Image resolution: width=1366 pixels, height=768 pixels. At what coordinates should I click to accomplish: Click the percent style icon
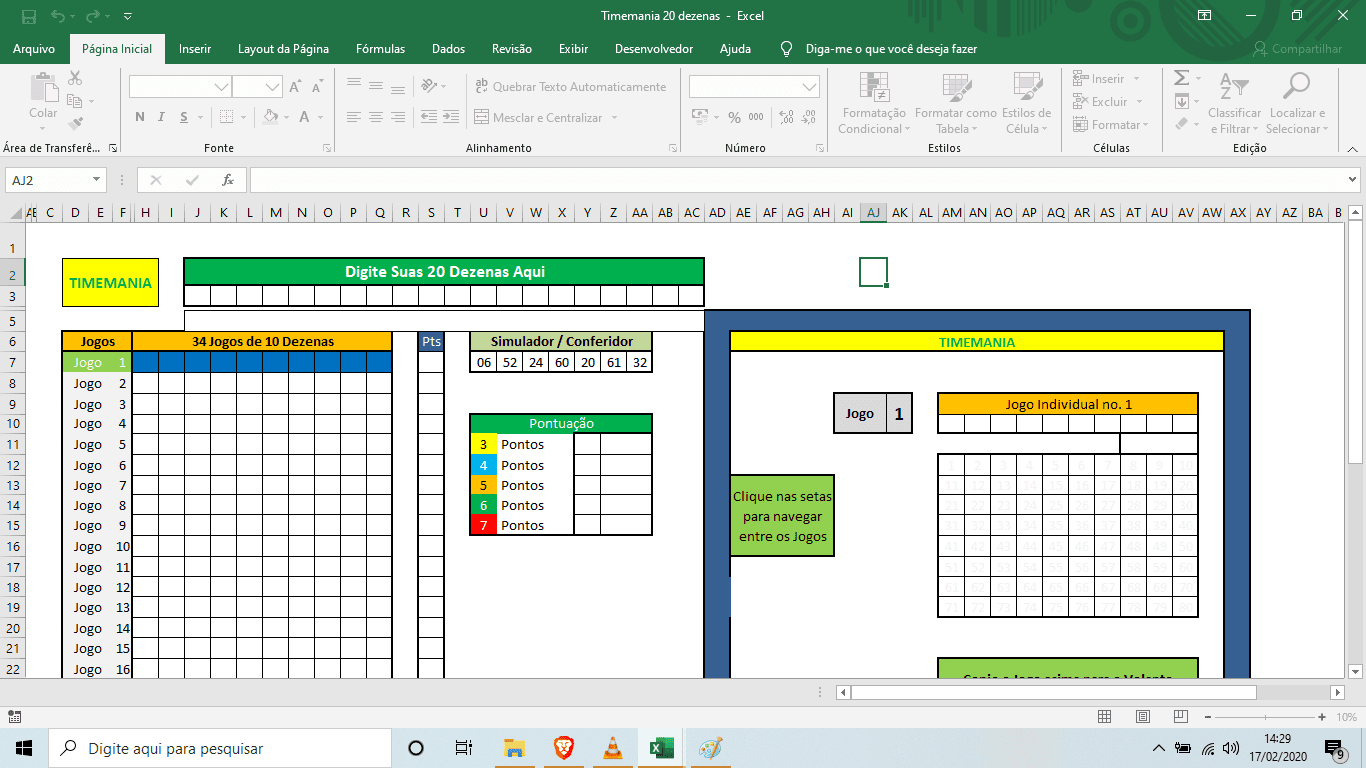coord(734,117)
